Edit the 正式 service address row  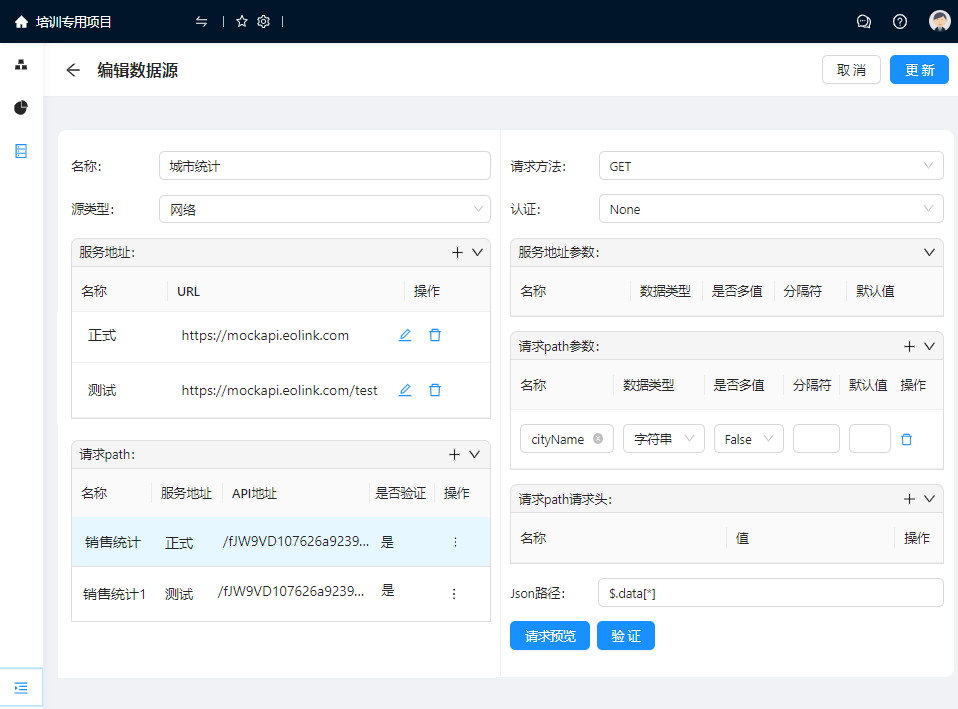405,336
